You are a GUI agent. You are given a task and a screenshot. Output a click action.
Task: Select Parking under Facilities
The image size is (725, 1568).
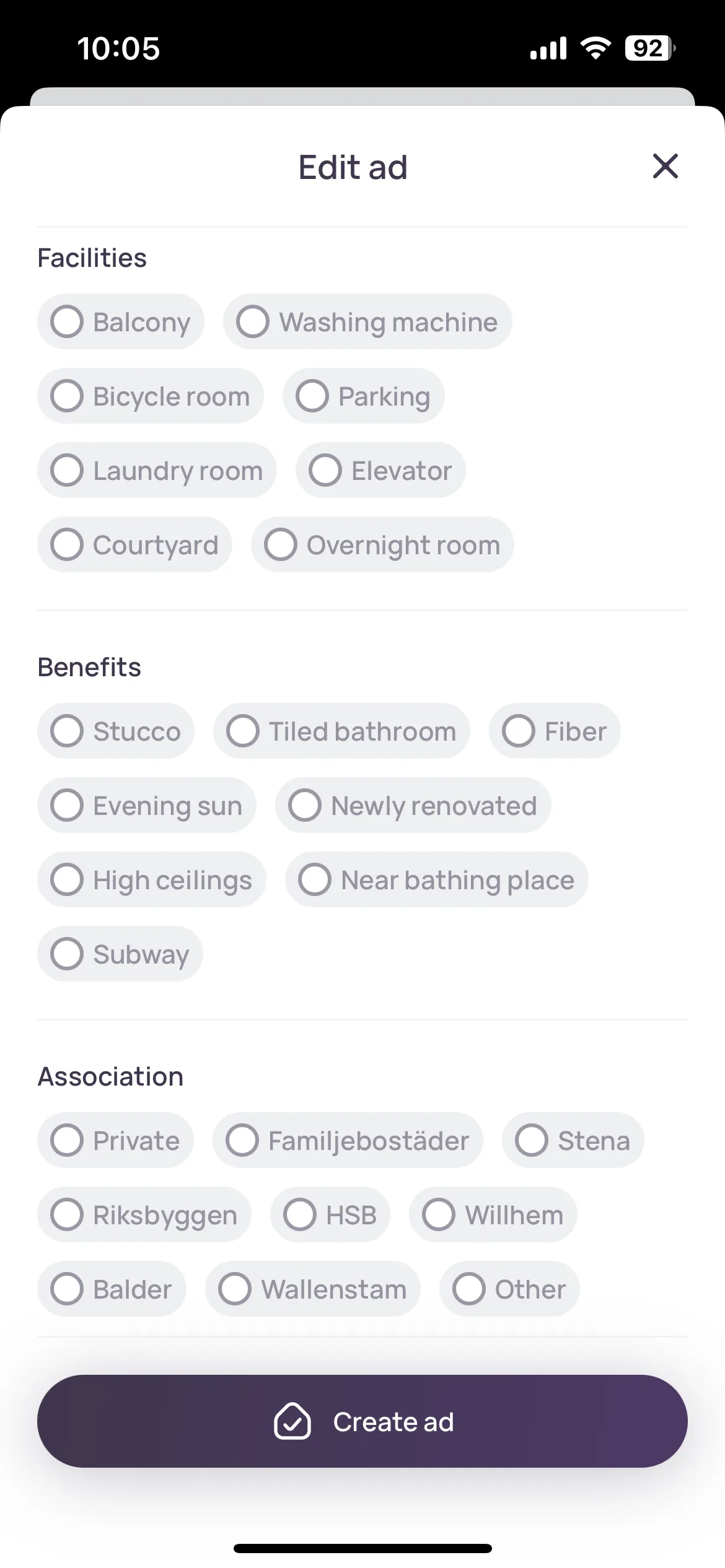pos(364,396)
